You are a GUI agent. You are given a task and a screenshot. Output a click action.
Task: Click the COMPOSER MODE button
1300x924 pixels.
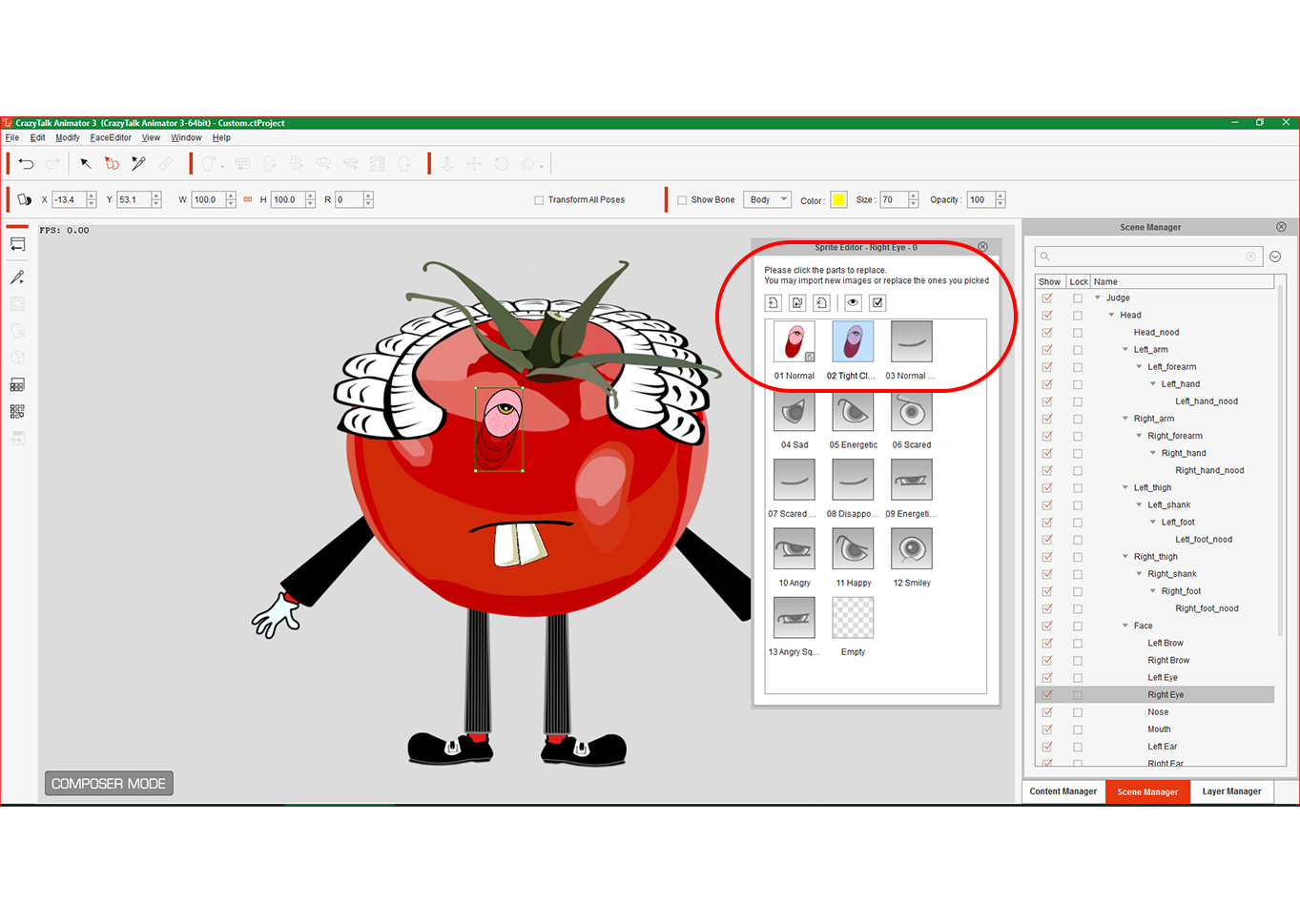pyautogui.click(x=109, y=784)
